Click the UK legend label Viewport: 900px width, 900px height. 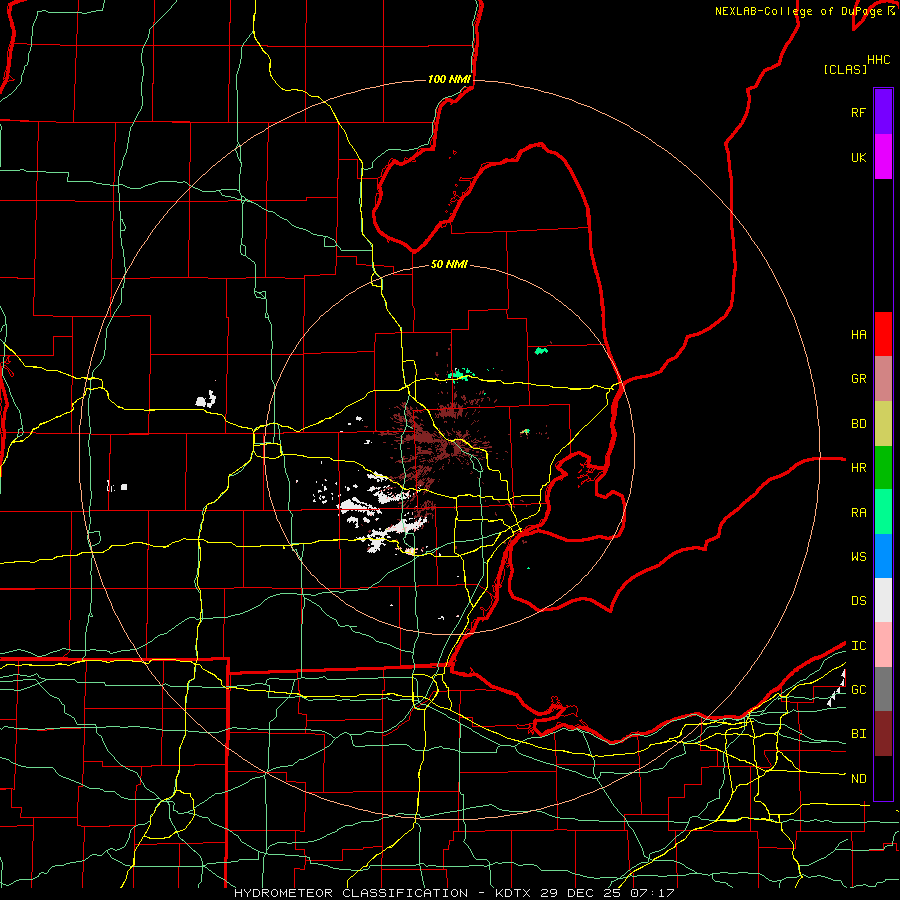pos(858,157)
